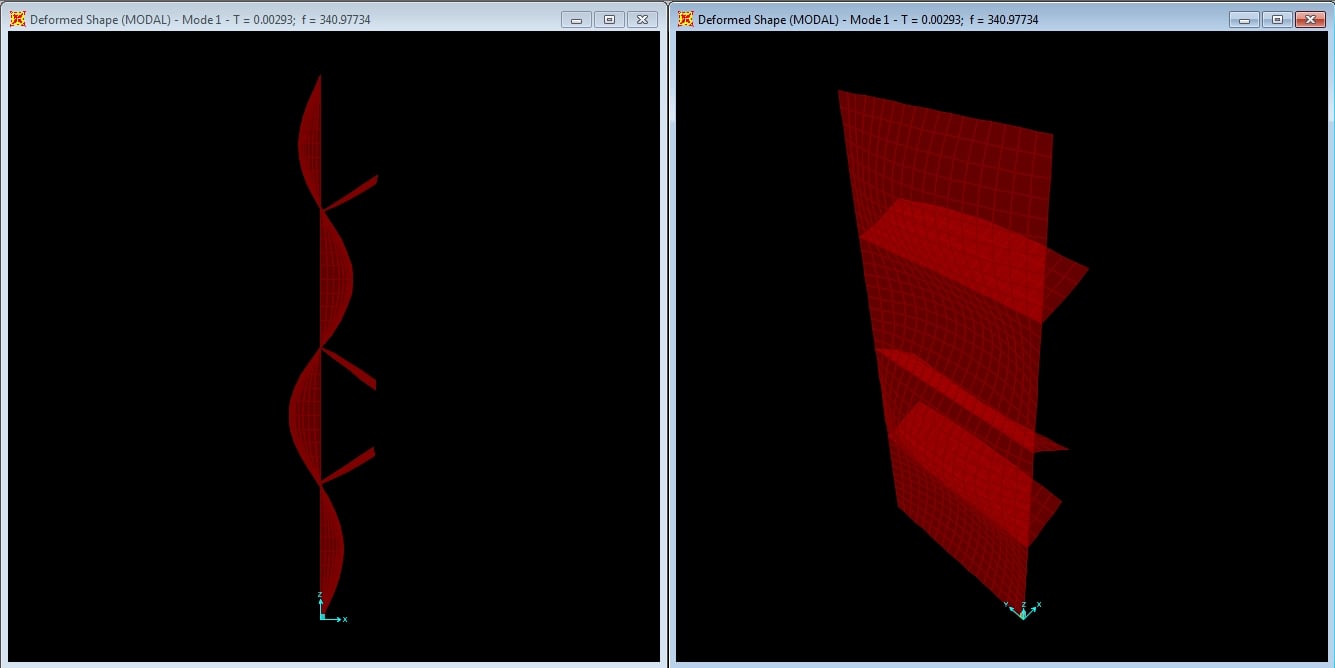Maximize the right Deformed Shape window
Image resolution: width=1335 pixels, height=668 pixels.
(1277, 19)
